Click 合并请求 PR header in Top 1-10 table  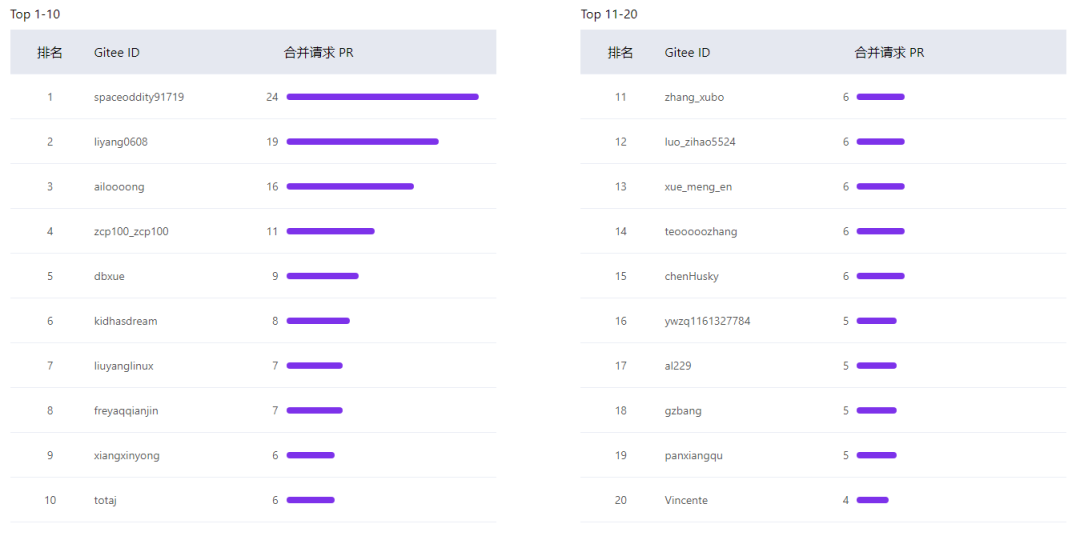point(318,52)
